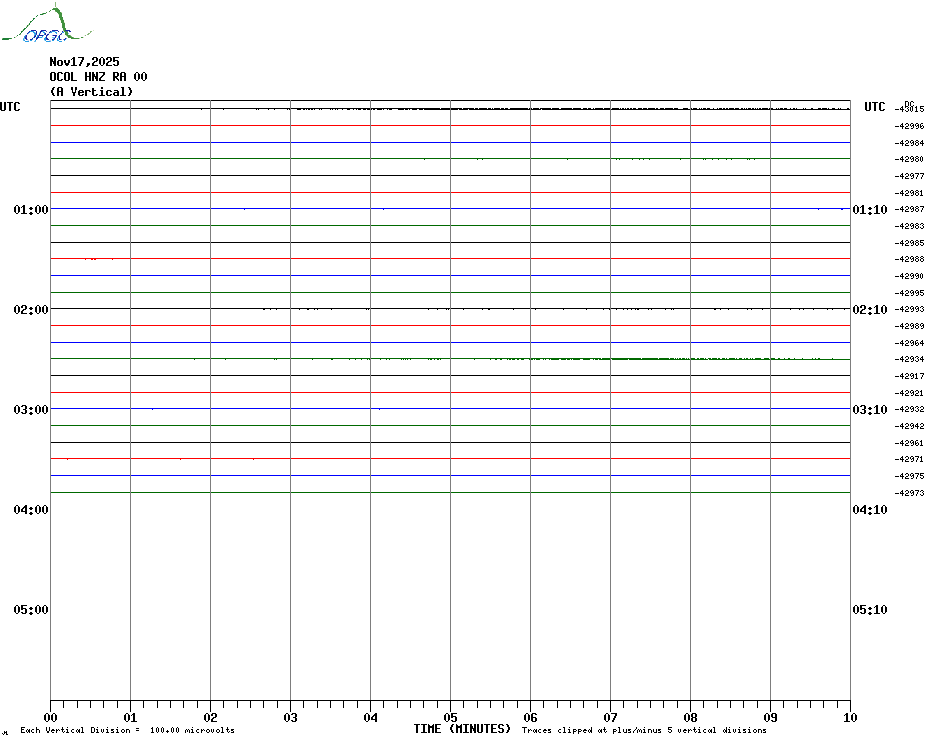Click minute 00 on the bottom axis
Viewport: 930px width, 744px height.
pos(51,717)
